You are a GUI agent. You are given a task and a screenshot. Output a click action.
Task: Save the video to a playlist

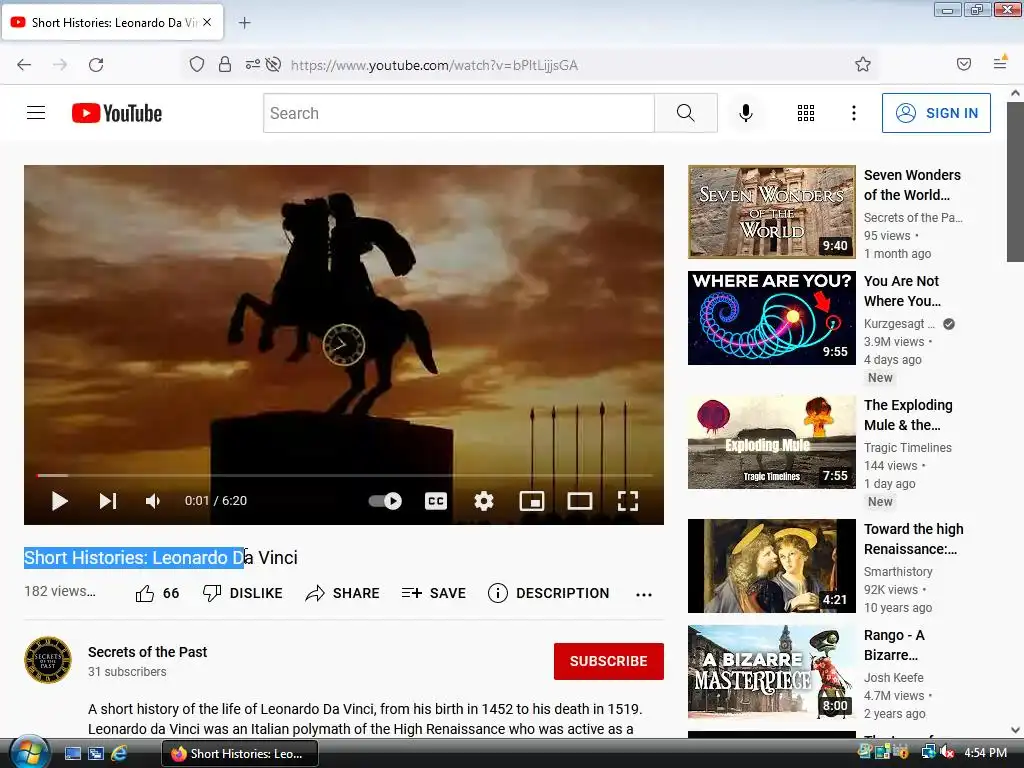[x=434, y=593]
